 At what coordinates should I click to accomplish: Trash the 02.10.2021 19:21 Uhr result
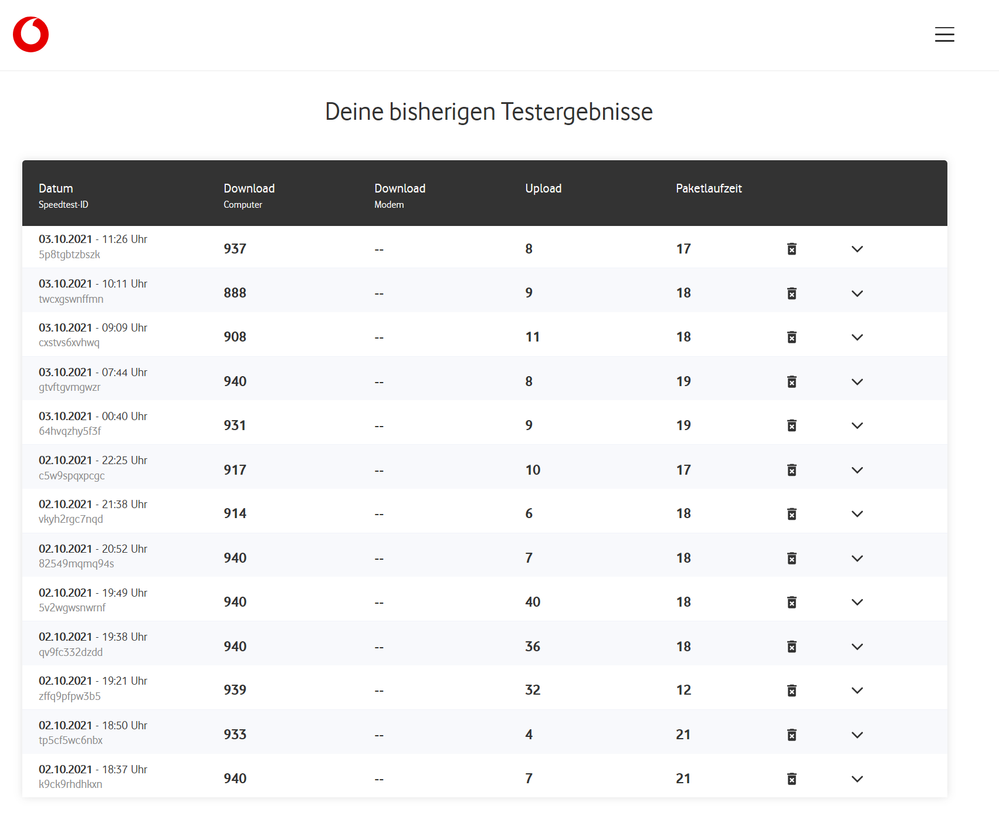click(791, 690)
